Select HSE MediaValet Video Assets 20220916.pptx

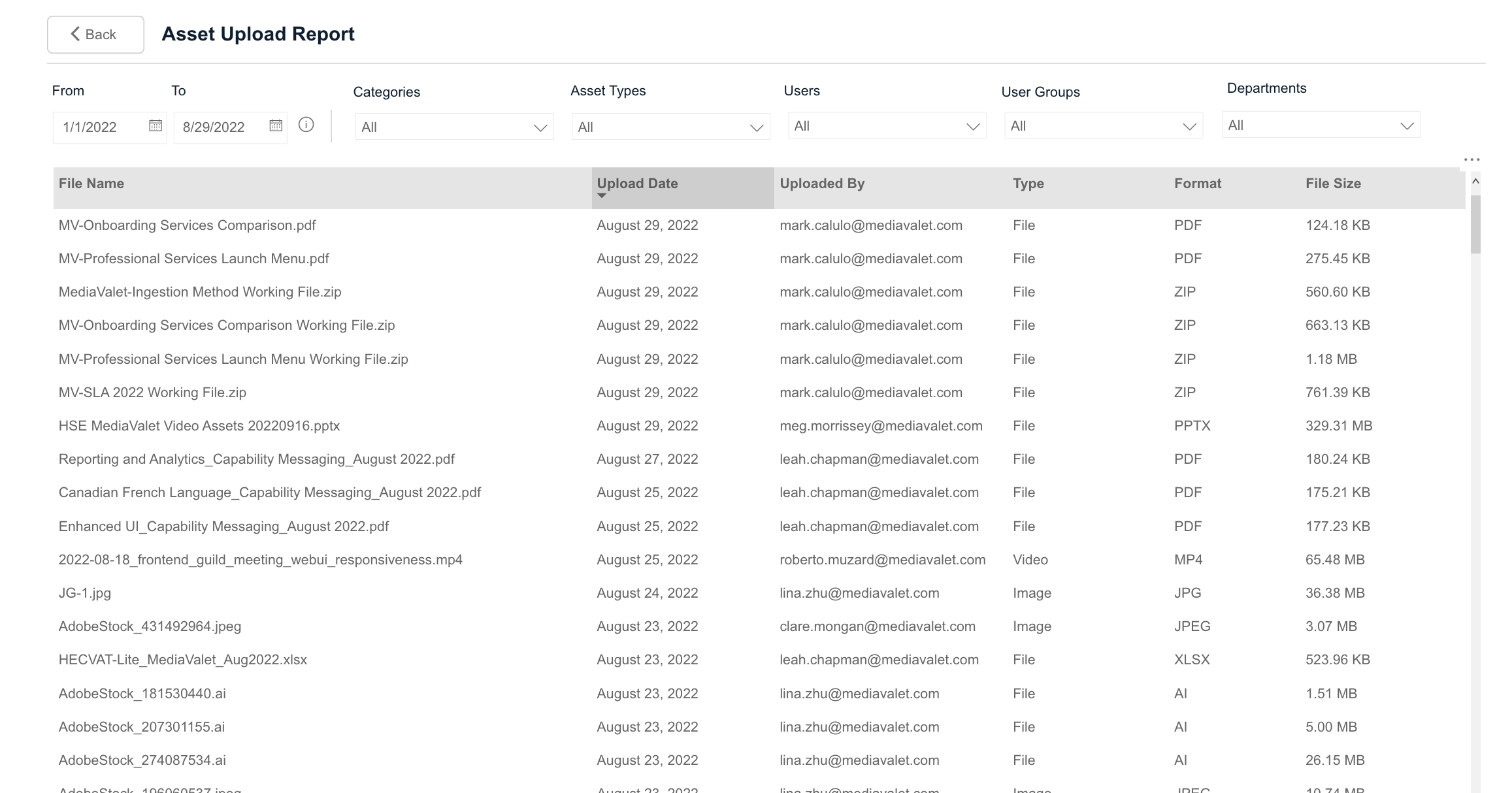pos(199,426)
